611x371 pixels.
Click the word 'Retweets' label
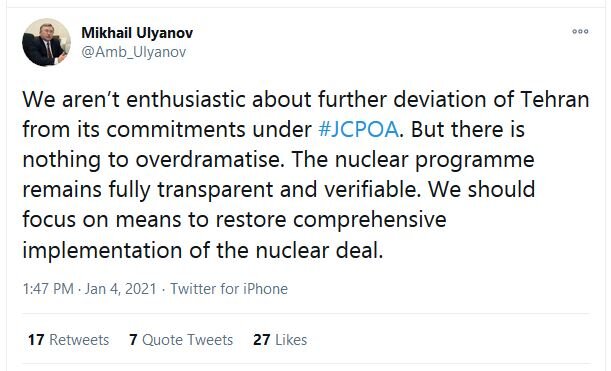[79, 339]
